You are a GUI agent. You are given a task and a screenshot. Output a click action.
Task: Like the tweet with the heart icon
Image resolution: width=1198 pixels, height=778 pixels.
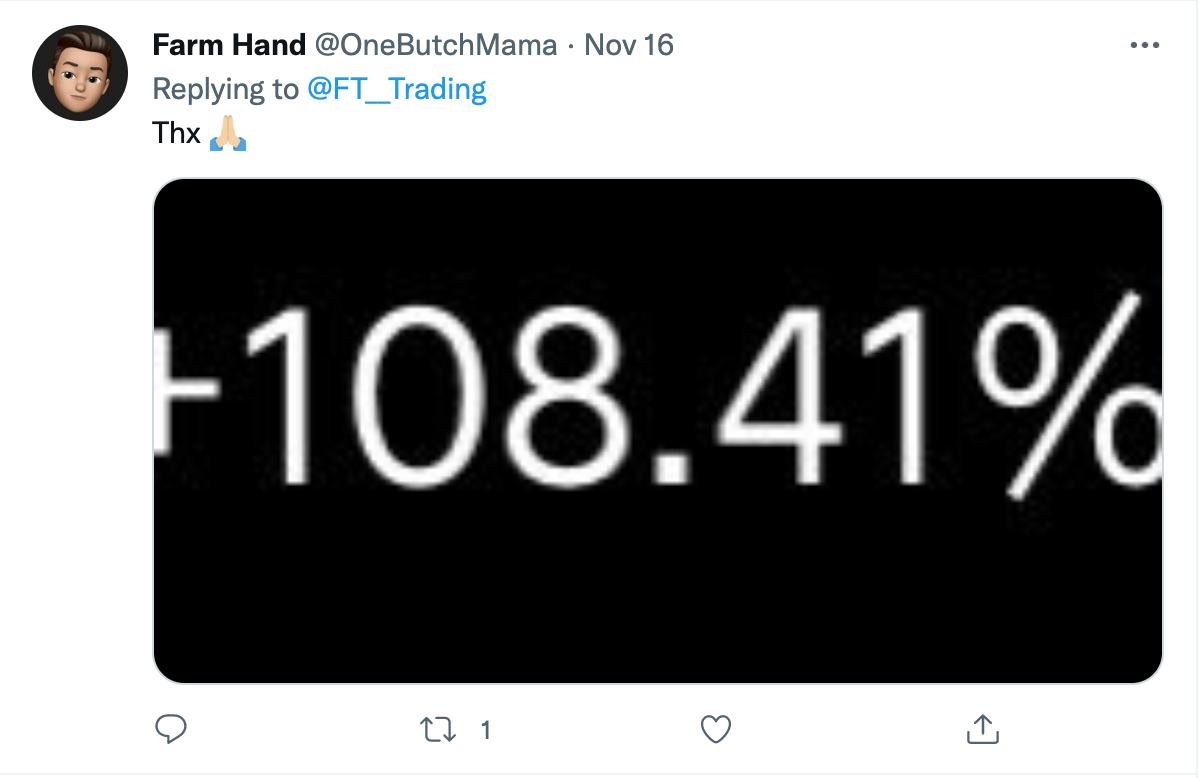pyautogui.click(x=715, y=729)
